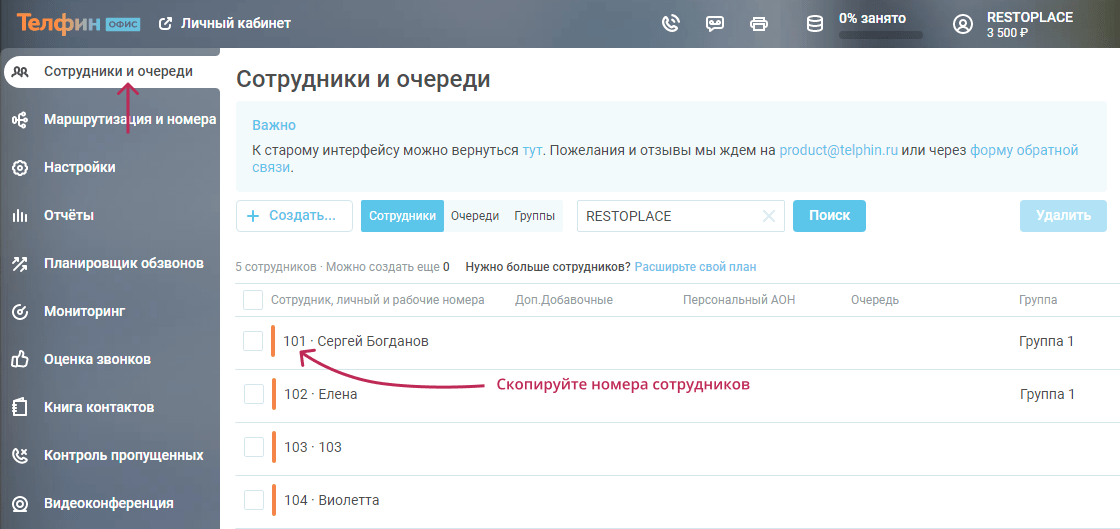Clear the RESTOPLACE search field
The height and width of the screenshot is (529, 1120).
(x=769, y=216)
